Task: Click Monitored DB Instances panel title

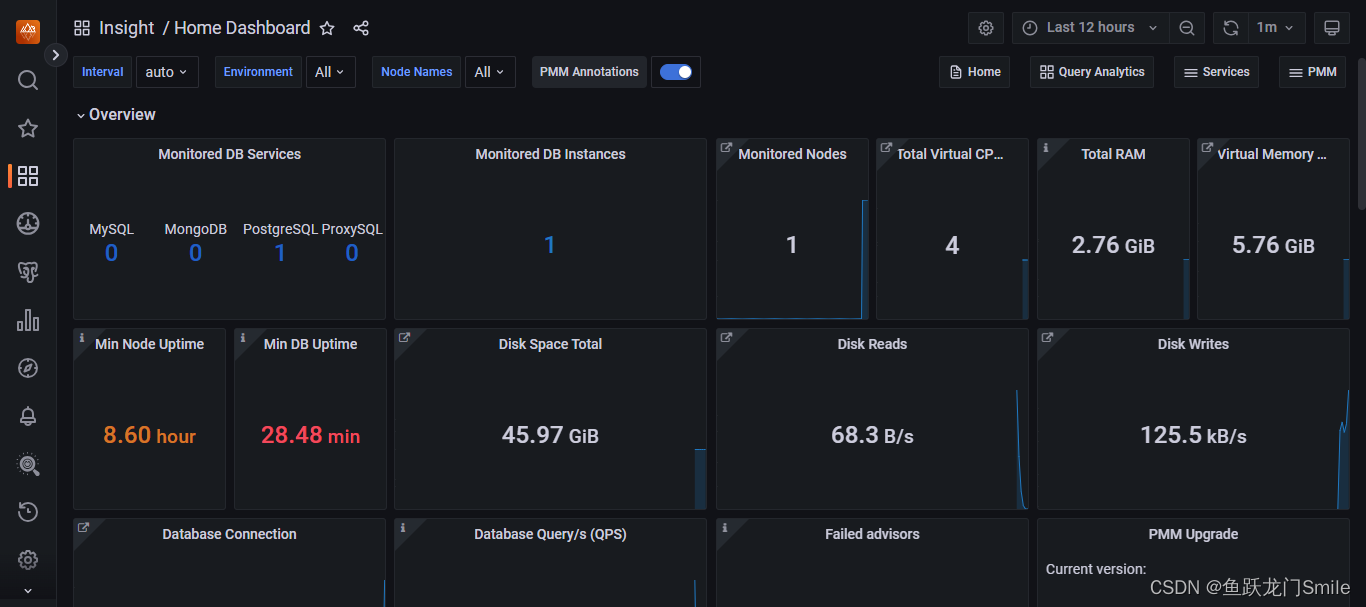Action: coord(550,154)
